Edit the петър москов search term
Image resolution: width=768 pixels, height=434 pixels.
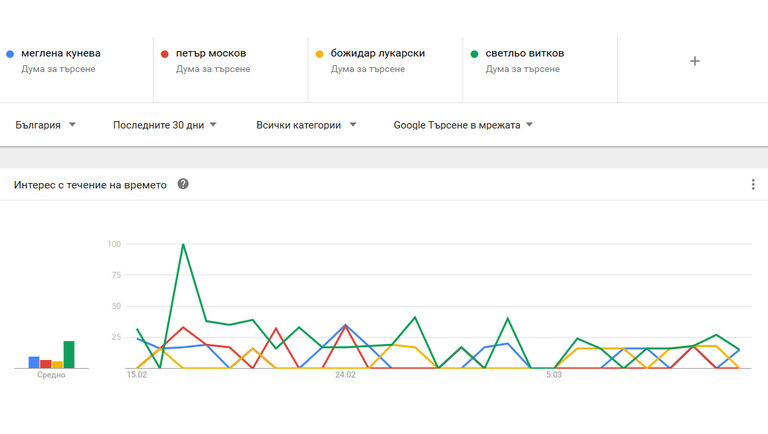pyautogui.click(x=211, y=54)
